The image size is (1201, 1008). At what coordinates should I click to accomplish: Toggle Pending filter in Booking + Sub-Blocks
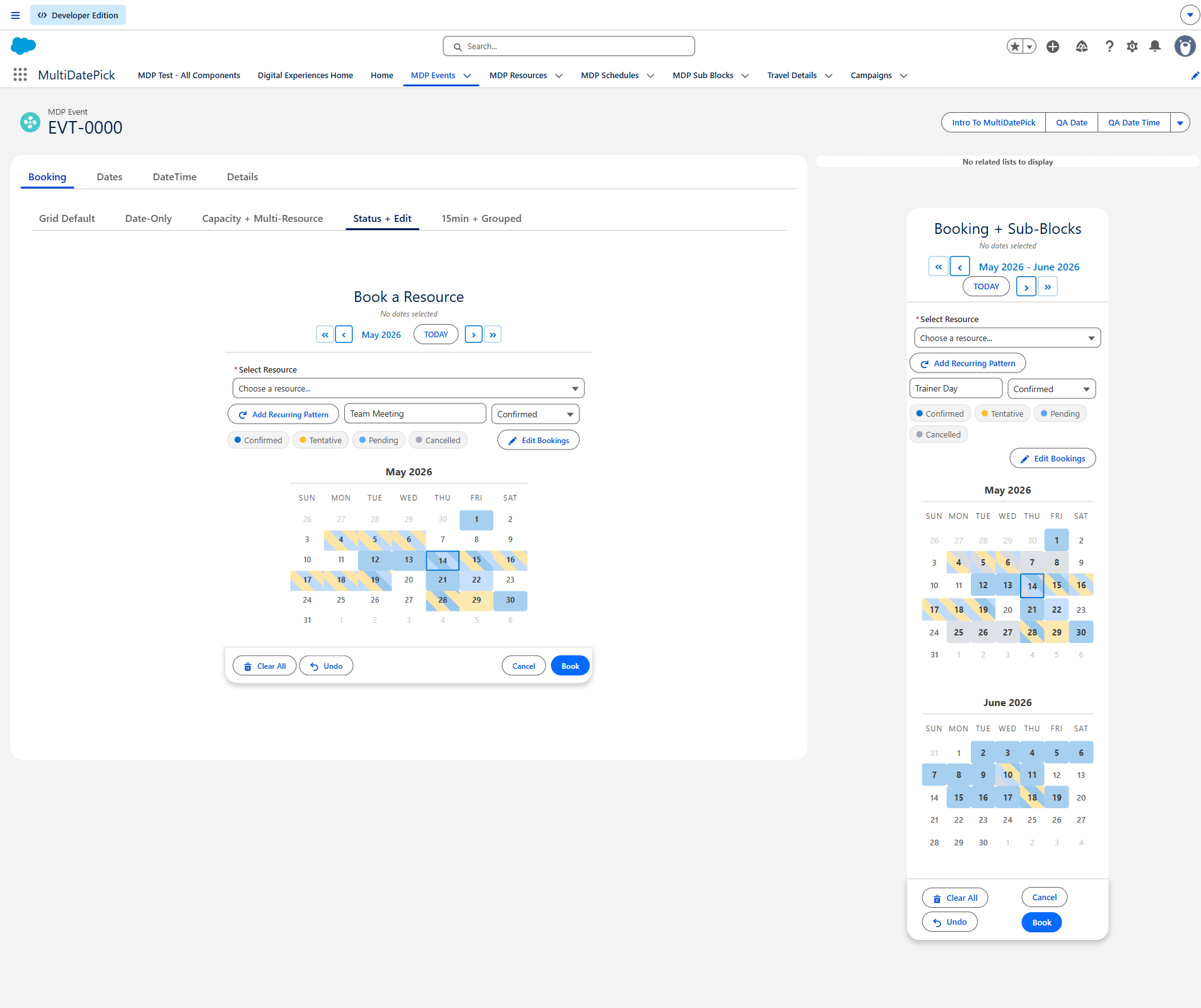pyautogui.click(x=1060, y=414)
